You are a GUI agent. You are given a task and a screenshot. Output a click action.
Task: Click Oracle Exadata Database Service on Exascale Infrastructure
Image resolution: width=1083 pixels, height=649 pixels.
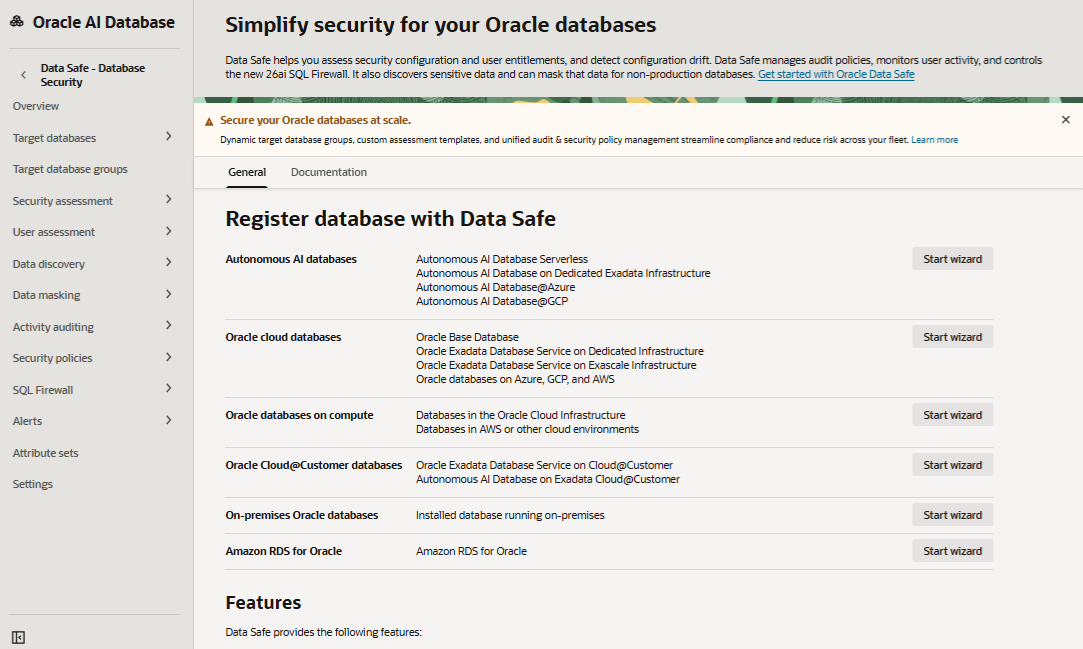click(556, 365)
